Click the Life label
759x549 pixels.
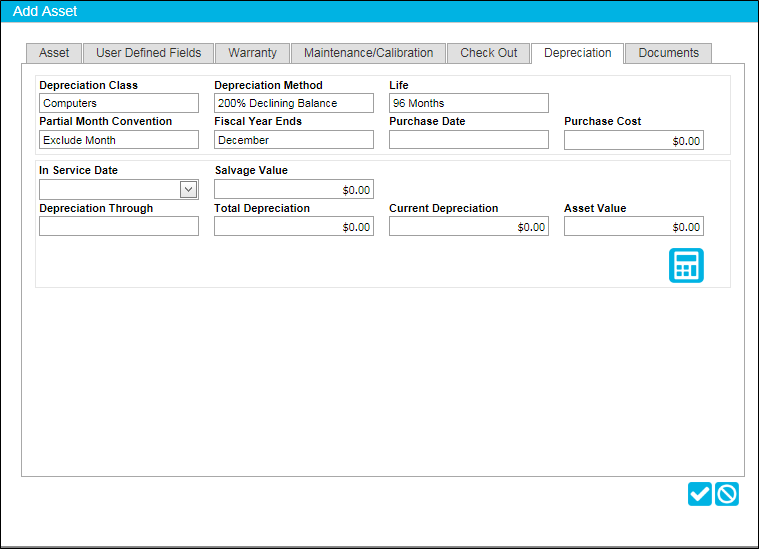tap(398, 85)
